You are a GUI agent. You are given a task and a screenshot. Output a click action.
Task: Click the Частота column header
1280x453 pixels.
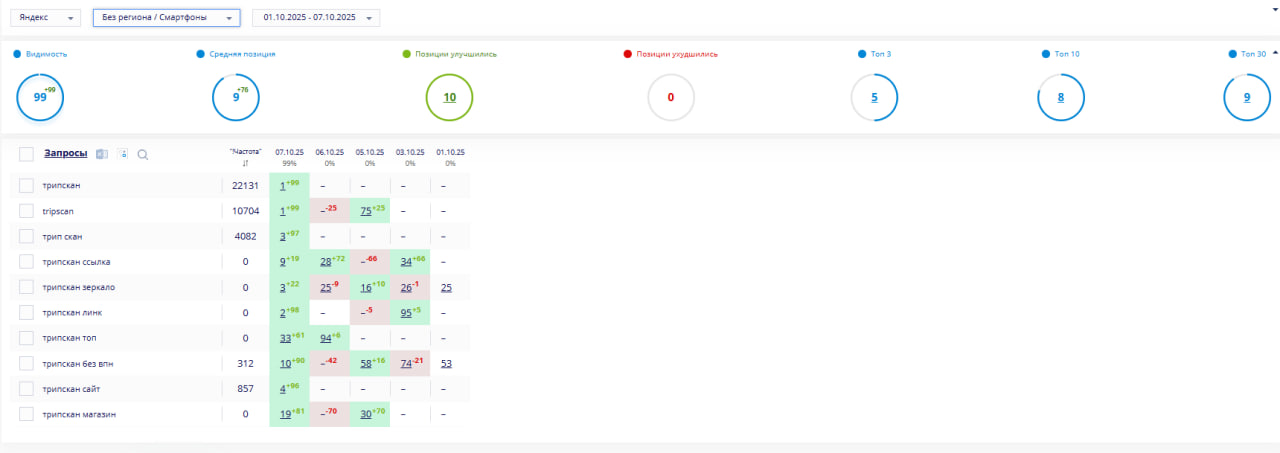[245, 152]
